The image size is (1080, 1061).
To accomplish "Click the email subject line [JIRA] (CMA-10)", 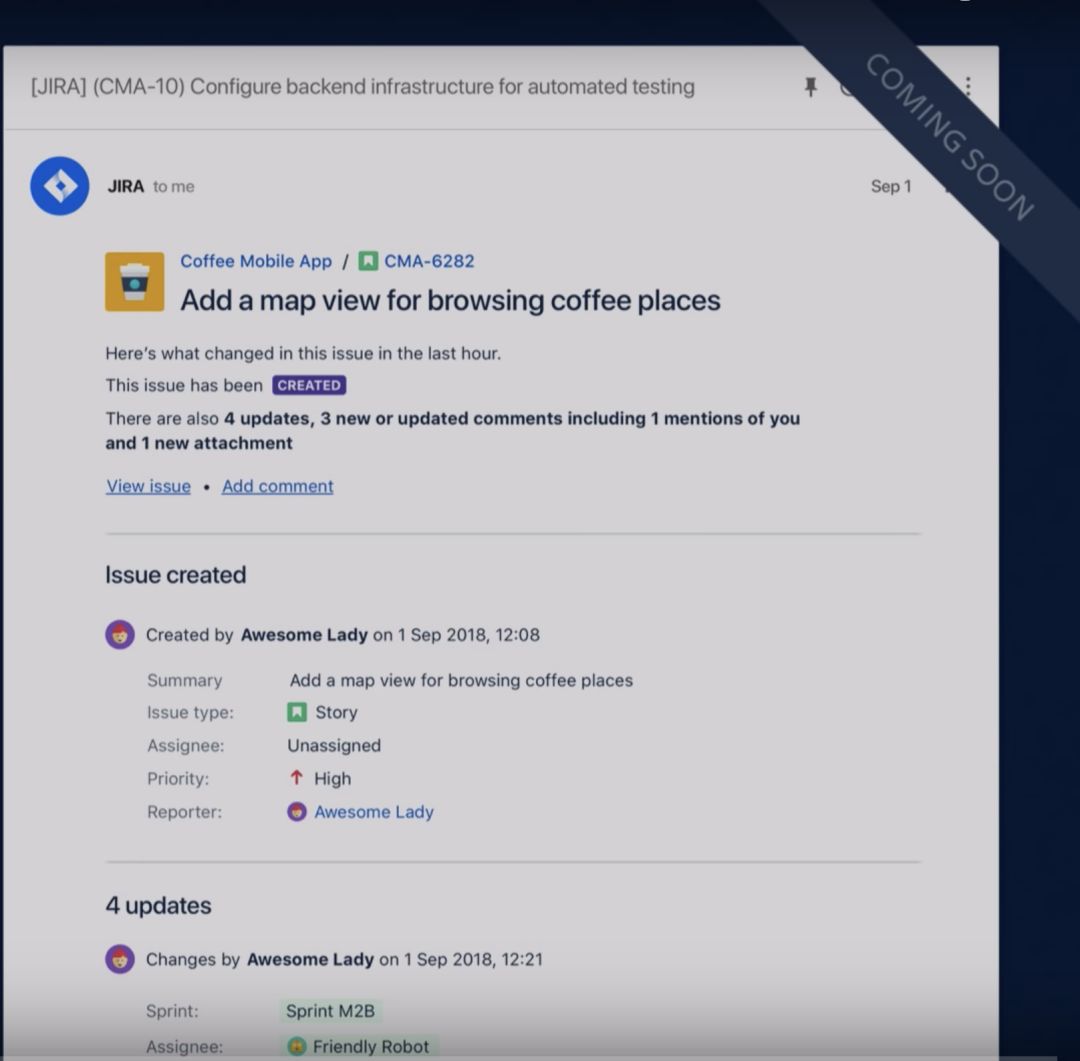I will tap(362, 87).
